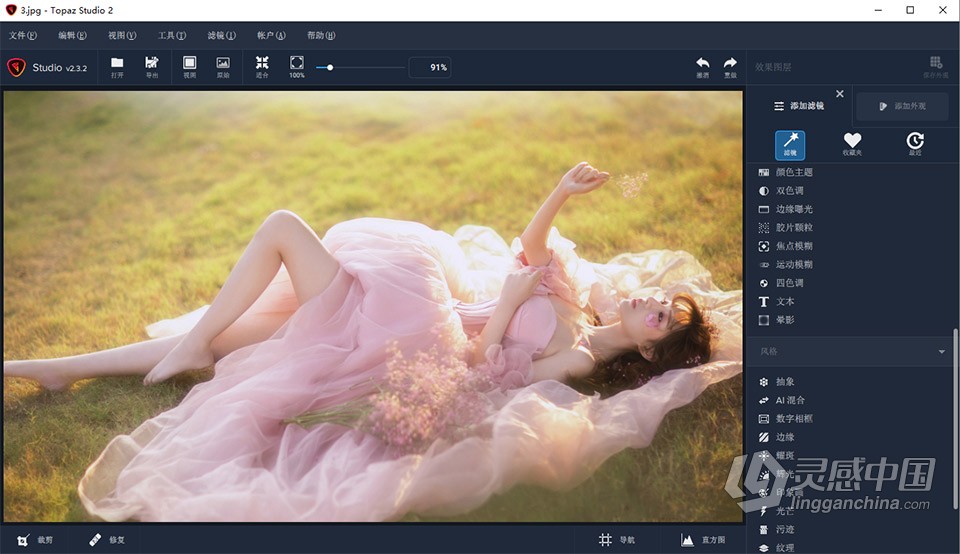Image resolution: width=960 pixels, height=554 pixels.
Task: Click the photo in the canvas
Action: point(373,306)
